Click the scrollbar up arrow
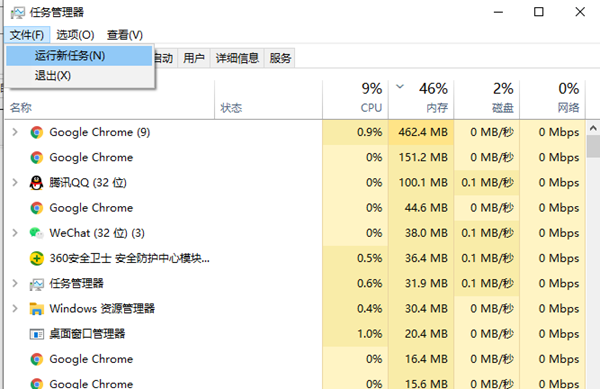600x389 pixels. pos(593,129)
